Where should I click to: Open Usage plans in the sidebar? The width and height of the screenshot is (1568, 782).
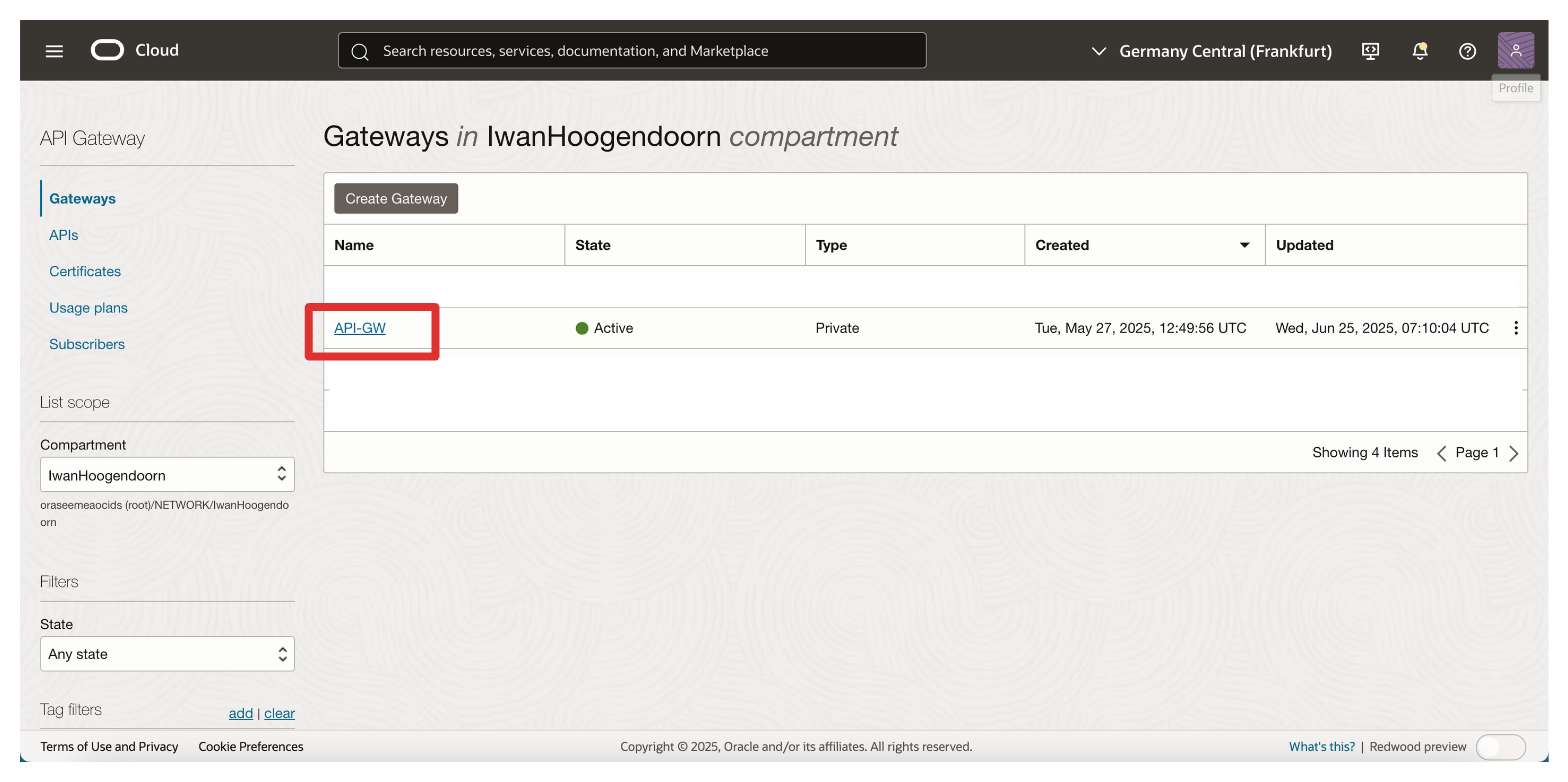point(89,308)
